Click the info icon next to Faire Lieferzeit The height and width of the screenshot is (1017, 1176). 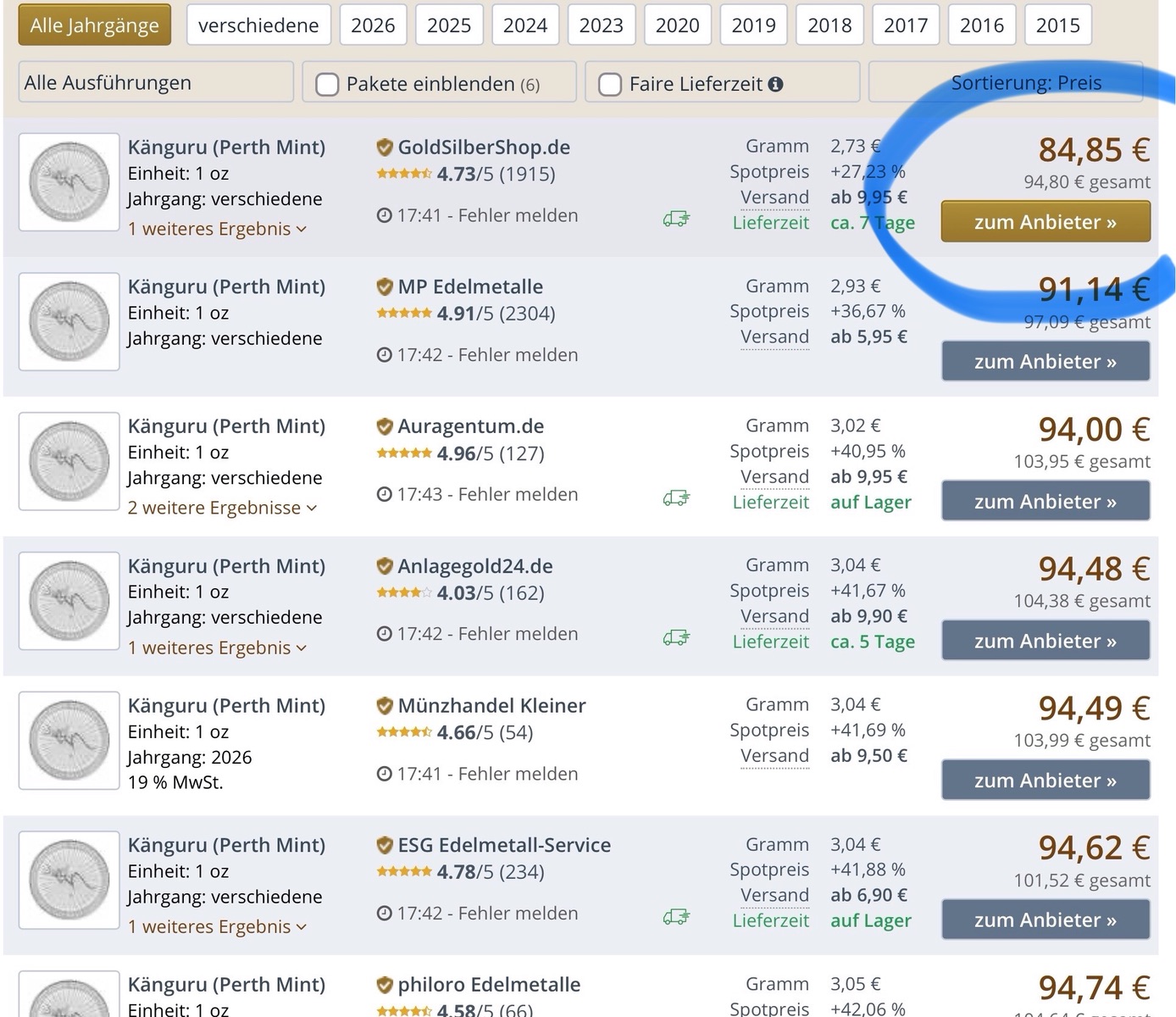click(x=775, y=84)
